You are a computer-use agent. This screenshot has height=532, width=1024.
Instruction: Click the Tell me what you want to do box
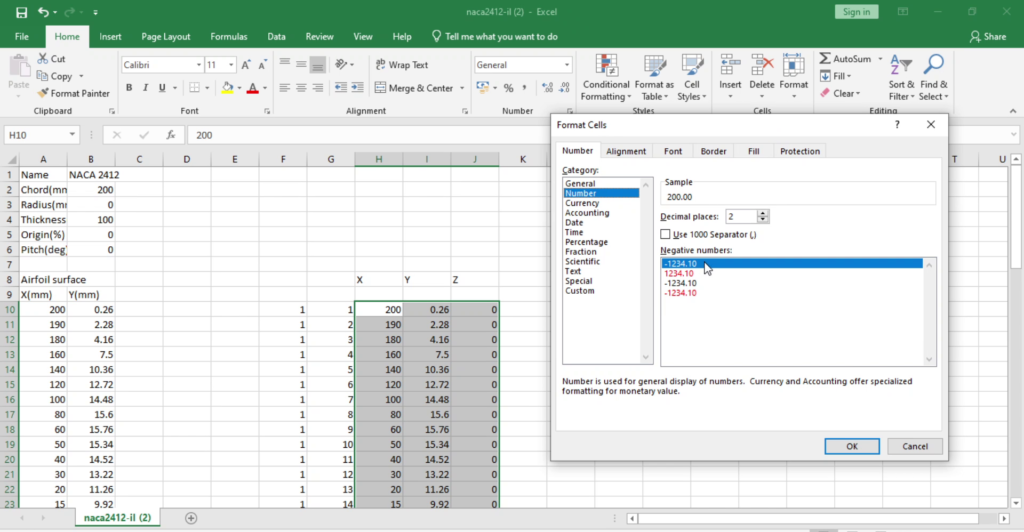494,37
